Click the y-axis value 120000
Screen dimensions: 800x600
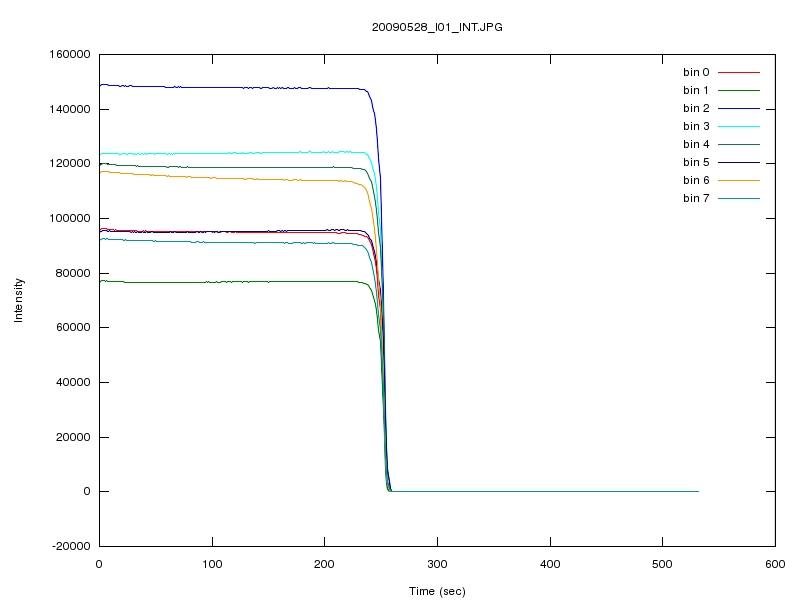pyautogui.click(x=70, y=163)
